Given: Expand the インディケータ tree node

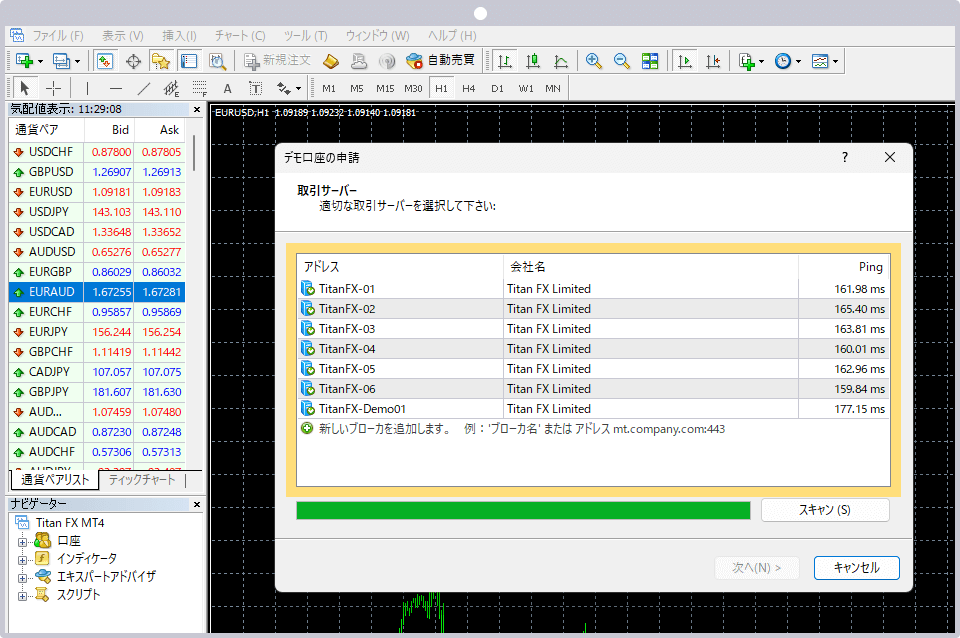Looking at the screenshot, I should [23, 560].
